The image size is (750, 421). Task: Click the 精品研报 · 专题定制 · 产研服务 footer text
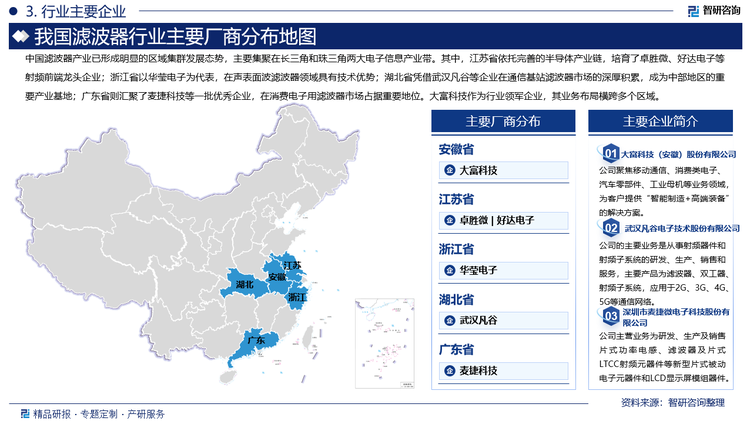(99, 414)
